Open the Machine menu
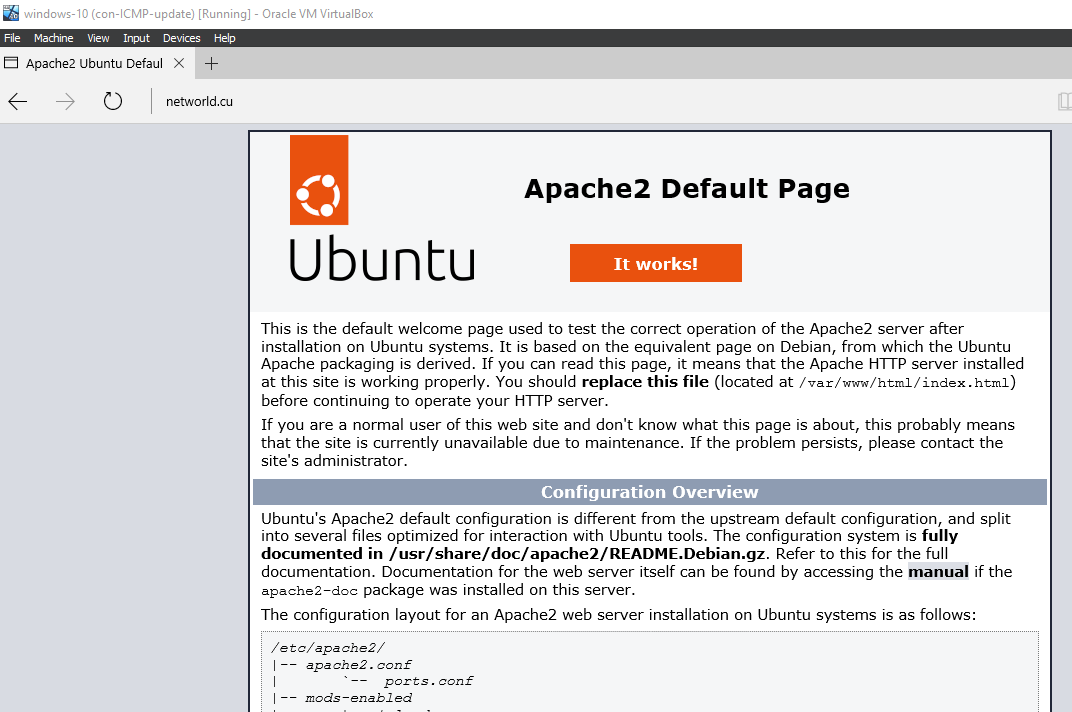The image size is (1072, 712). [x=53, y=38]
